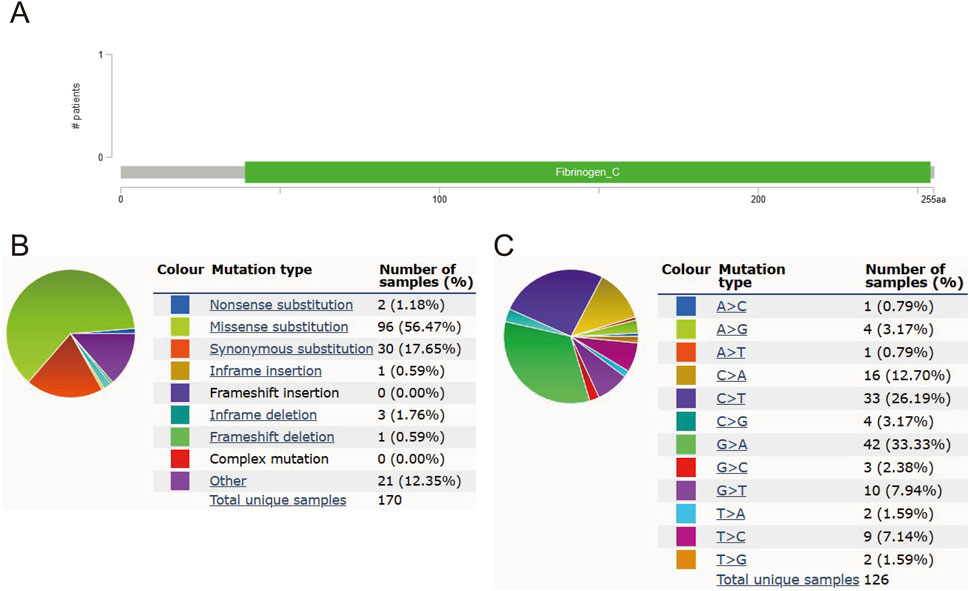Open the A>C mutation link

pos(731,306)
